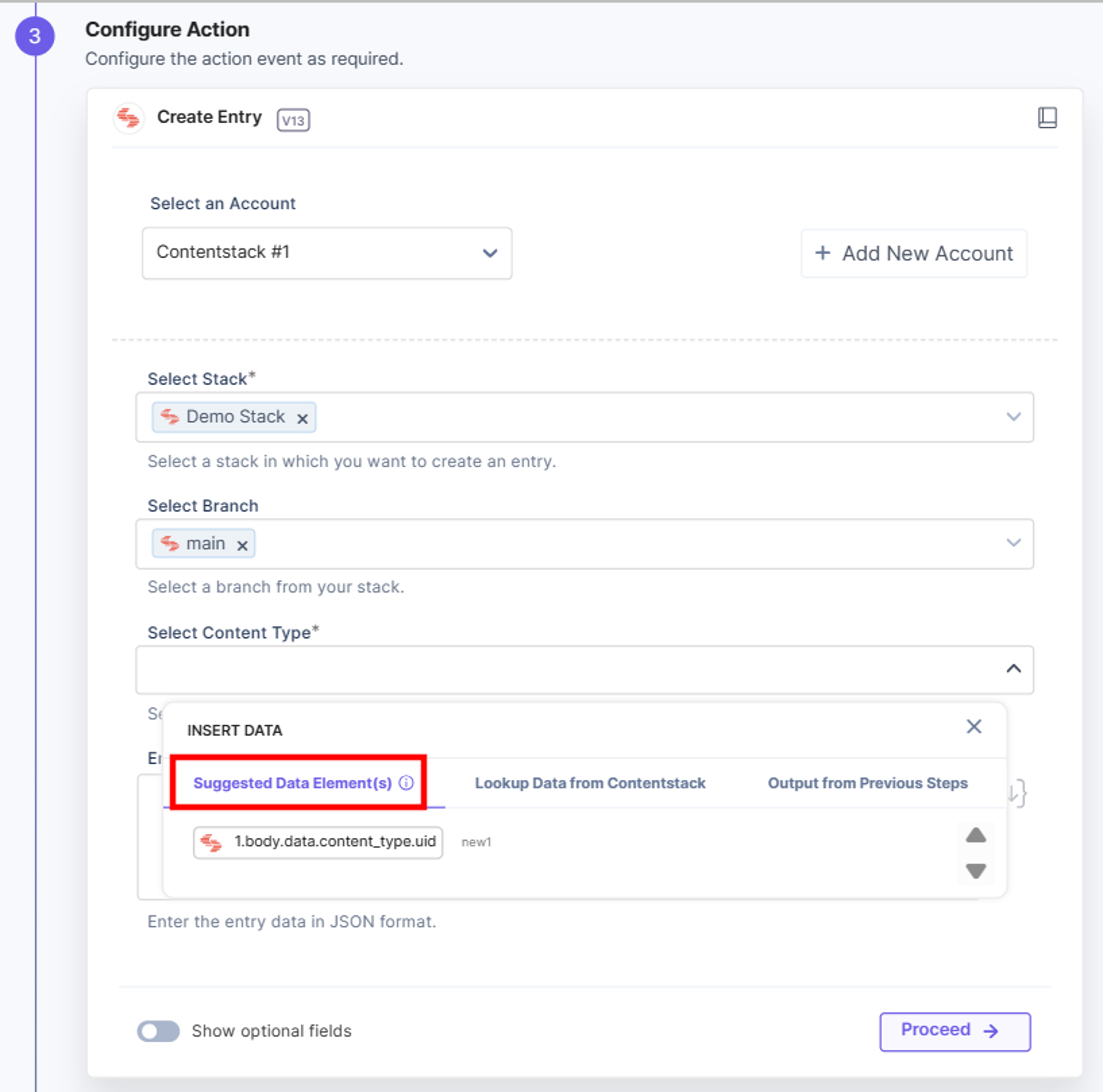Click the V13 version badge
The width and height of the screenshot is (1103, 1092).
coord(293,120)
